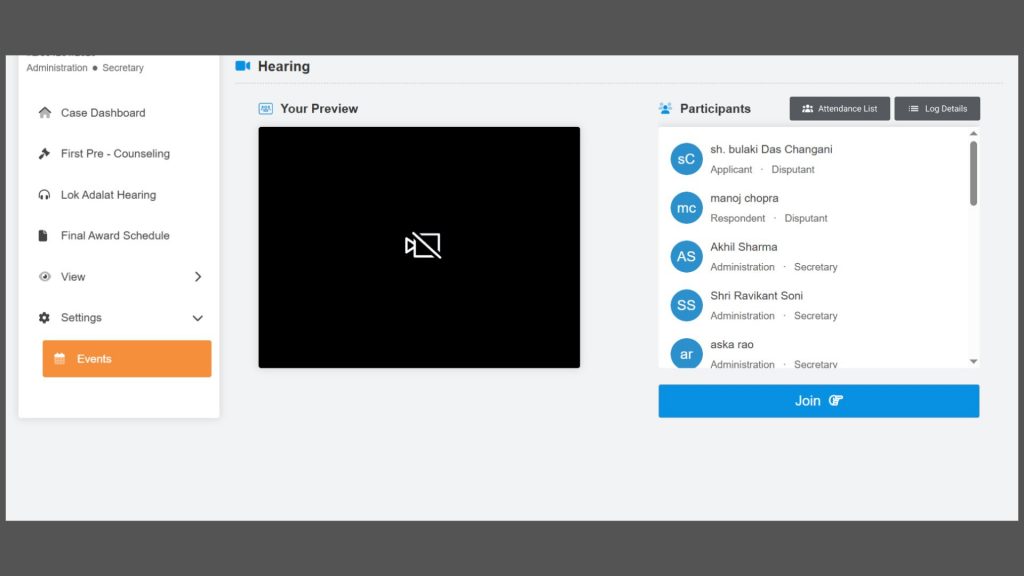Click the sC avatar for bulaki Das Changani
Viewport: 1024px width, 576px height.
click(686, 159)
